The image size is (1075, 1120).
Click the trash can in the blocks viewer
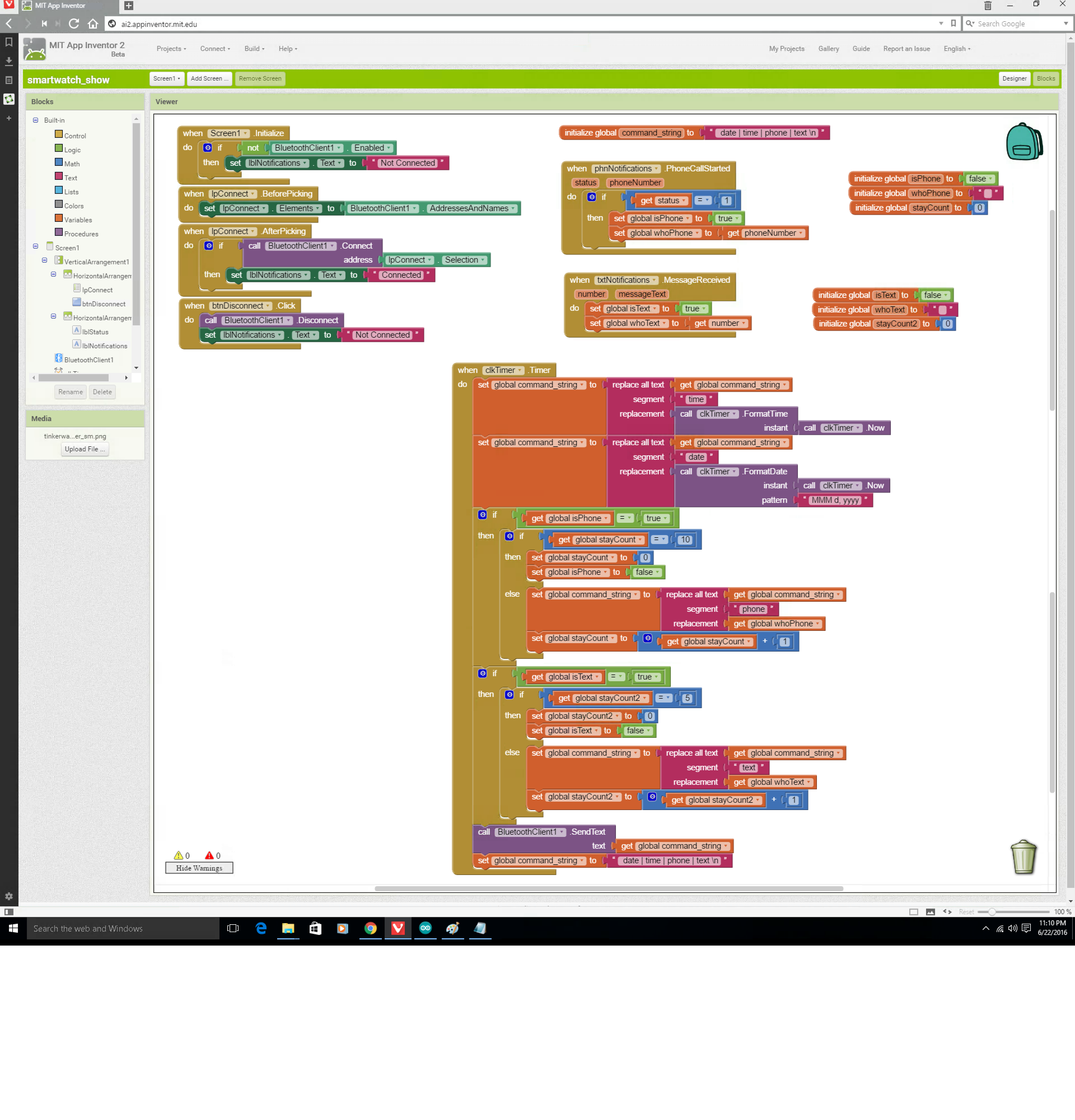1023,857
